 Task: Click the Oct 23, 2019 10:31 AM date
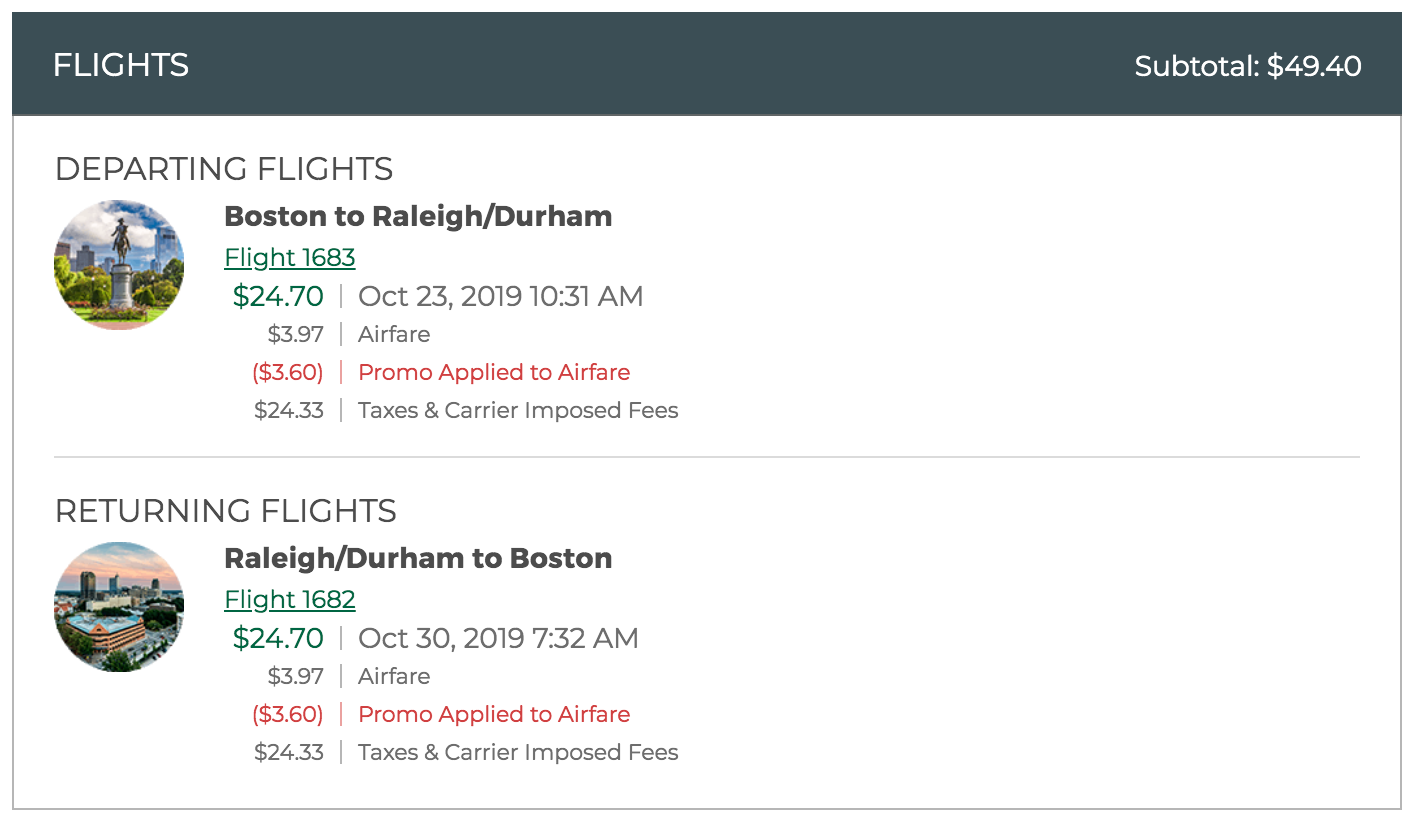pos(501,297)
